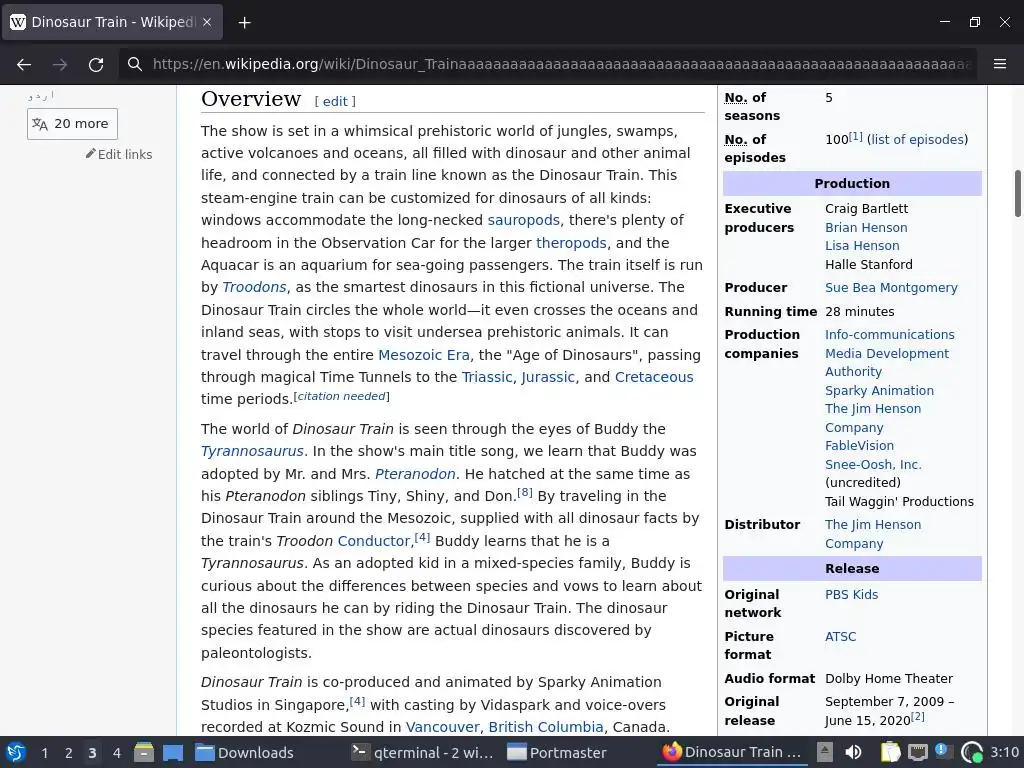Open the volume speaker tray icon

[x=853, y=752]
